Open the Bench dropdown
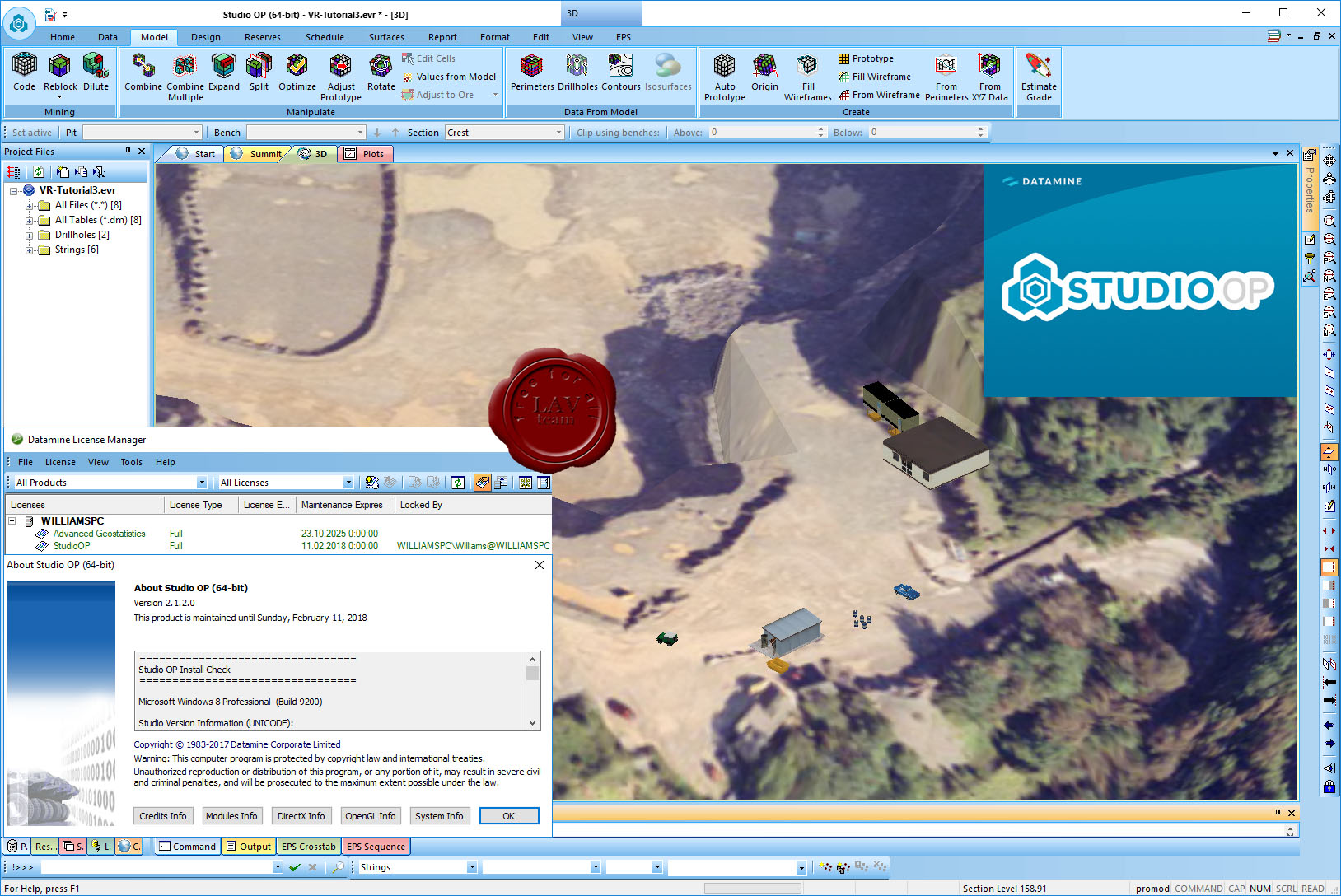Screen dimensions: 1341x896 point(360,132)
